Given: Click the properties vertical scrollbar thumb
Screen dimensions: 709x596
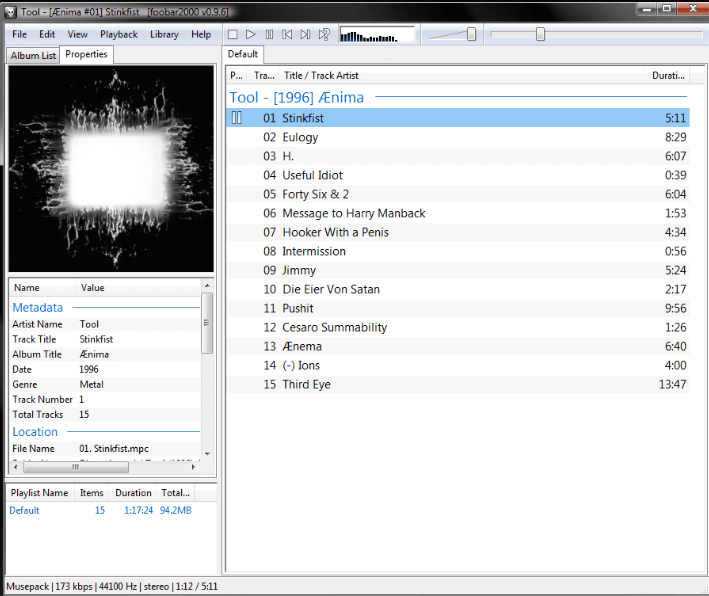Looking at the screenshot, I should [207, 323].
